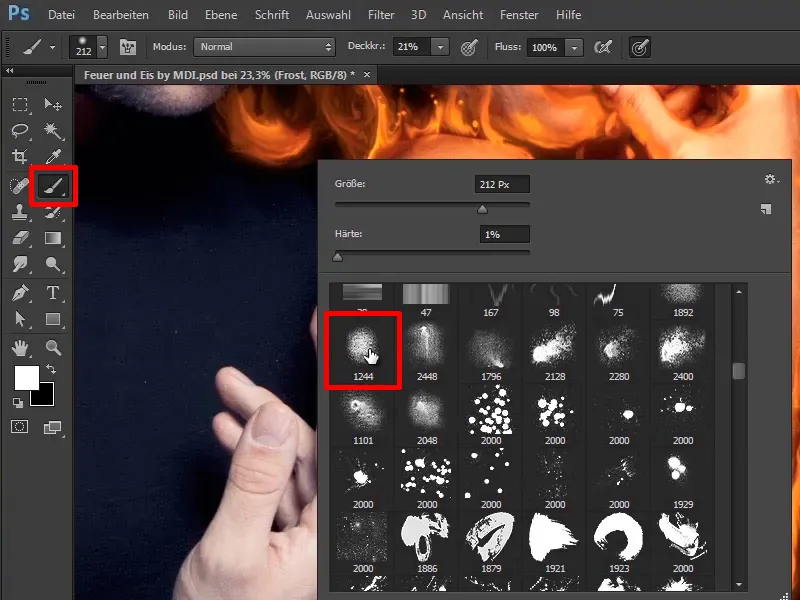The image size is (800, 600).
Task: Swap foreground and background colors
Action: coord(51,368)
